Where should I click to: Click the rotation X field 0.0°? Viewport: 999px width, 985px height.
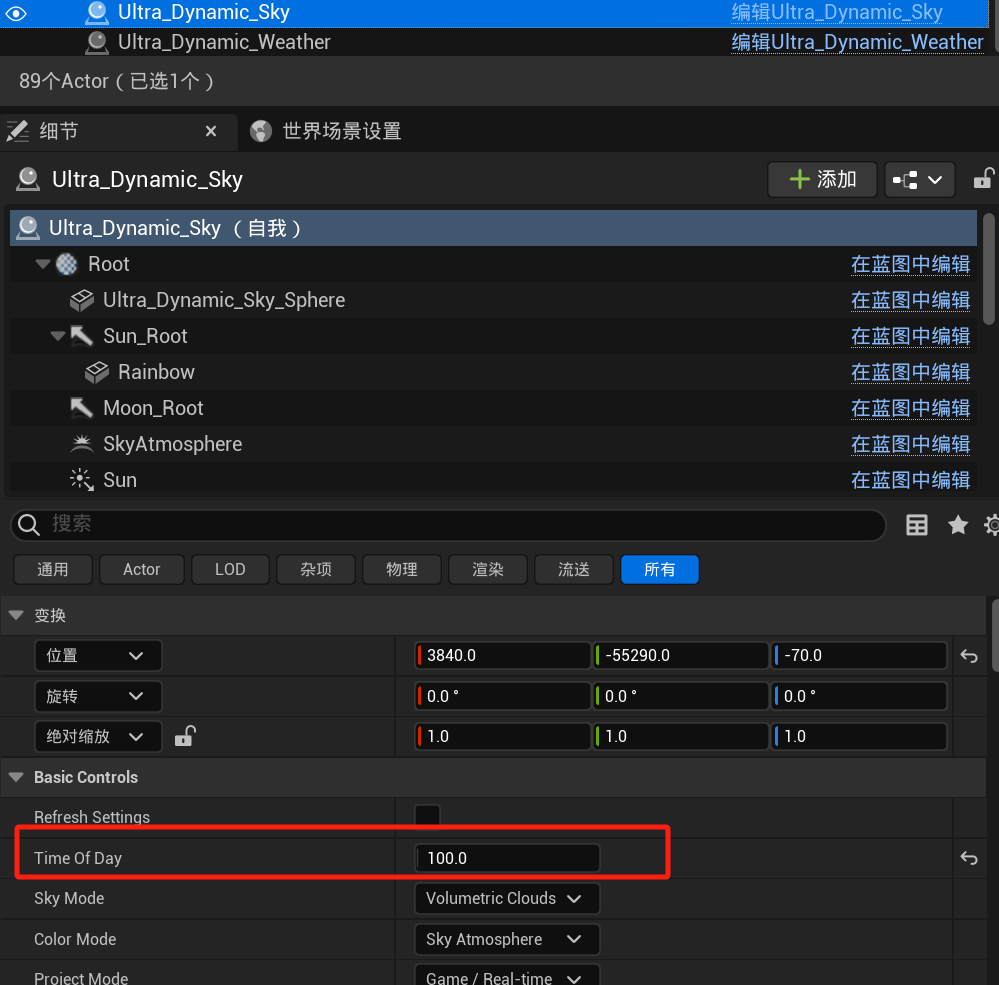(502, 696)
